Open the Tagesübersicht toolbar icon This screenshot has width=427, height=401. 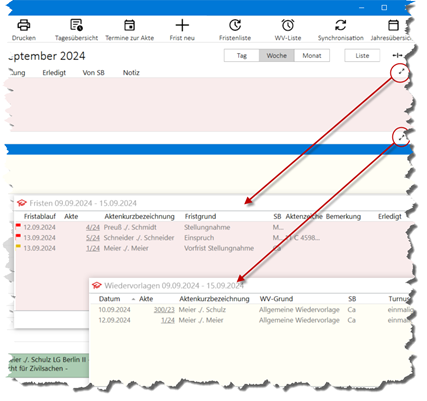[x=76, y=25]
